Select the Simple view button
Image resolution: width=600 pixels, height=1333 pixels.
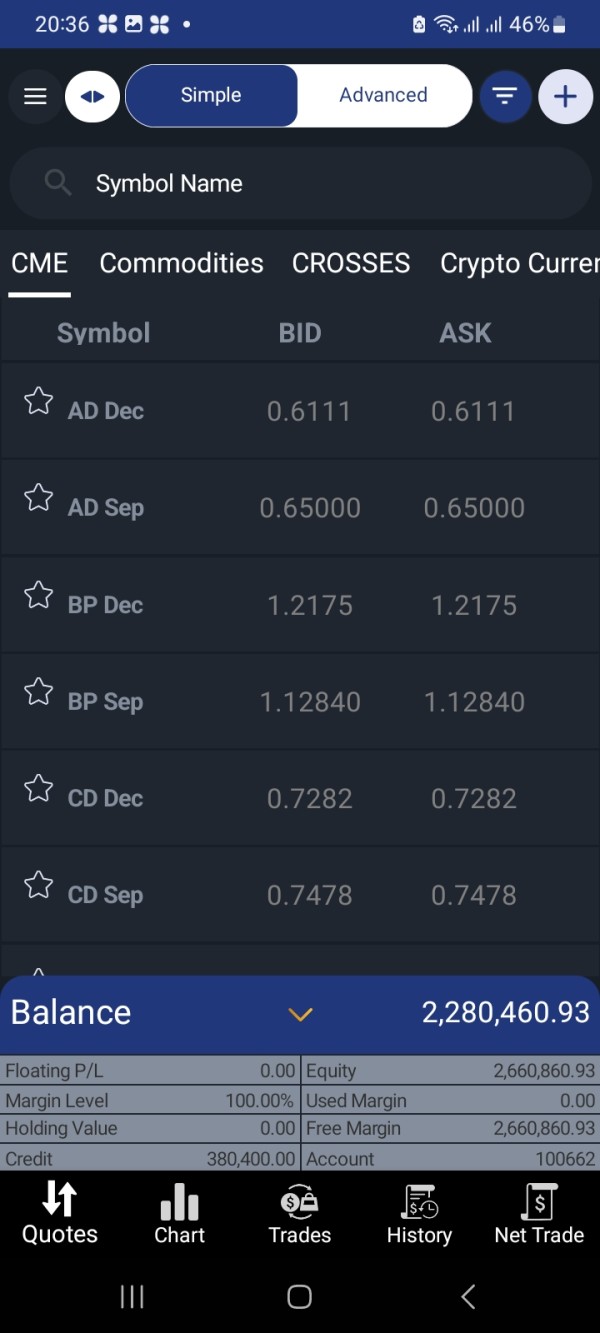(211, 96)
